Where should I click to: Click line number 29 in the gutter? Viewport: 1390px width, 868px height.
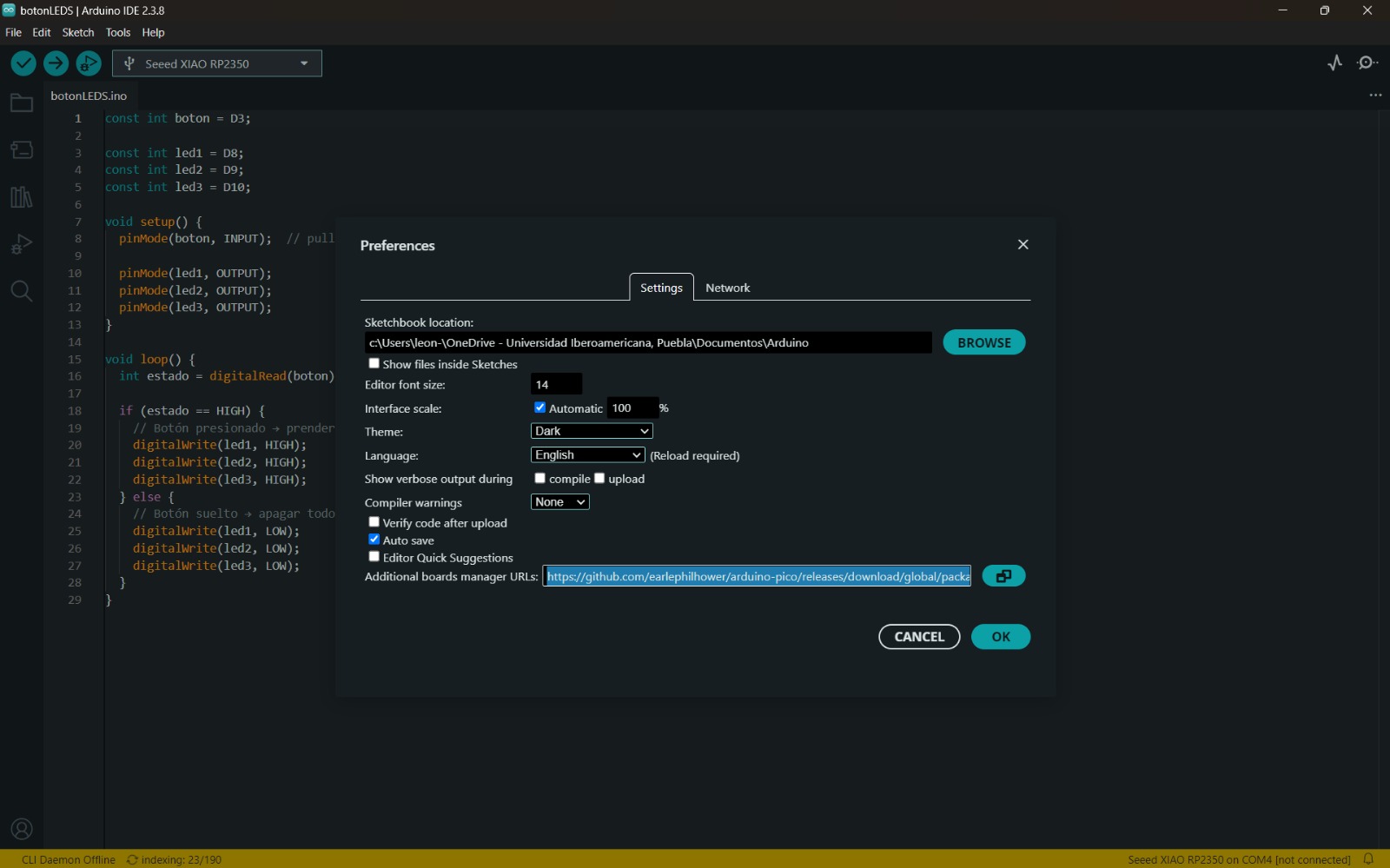pos(75,600)
